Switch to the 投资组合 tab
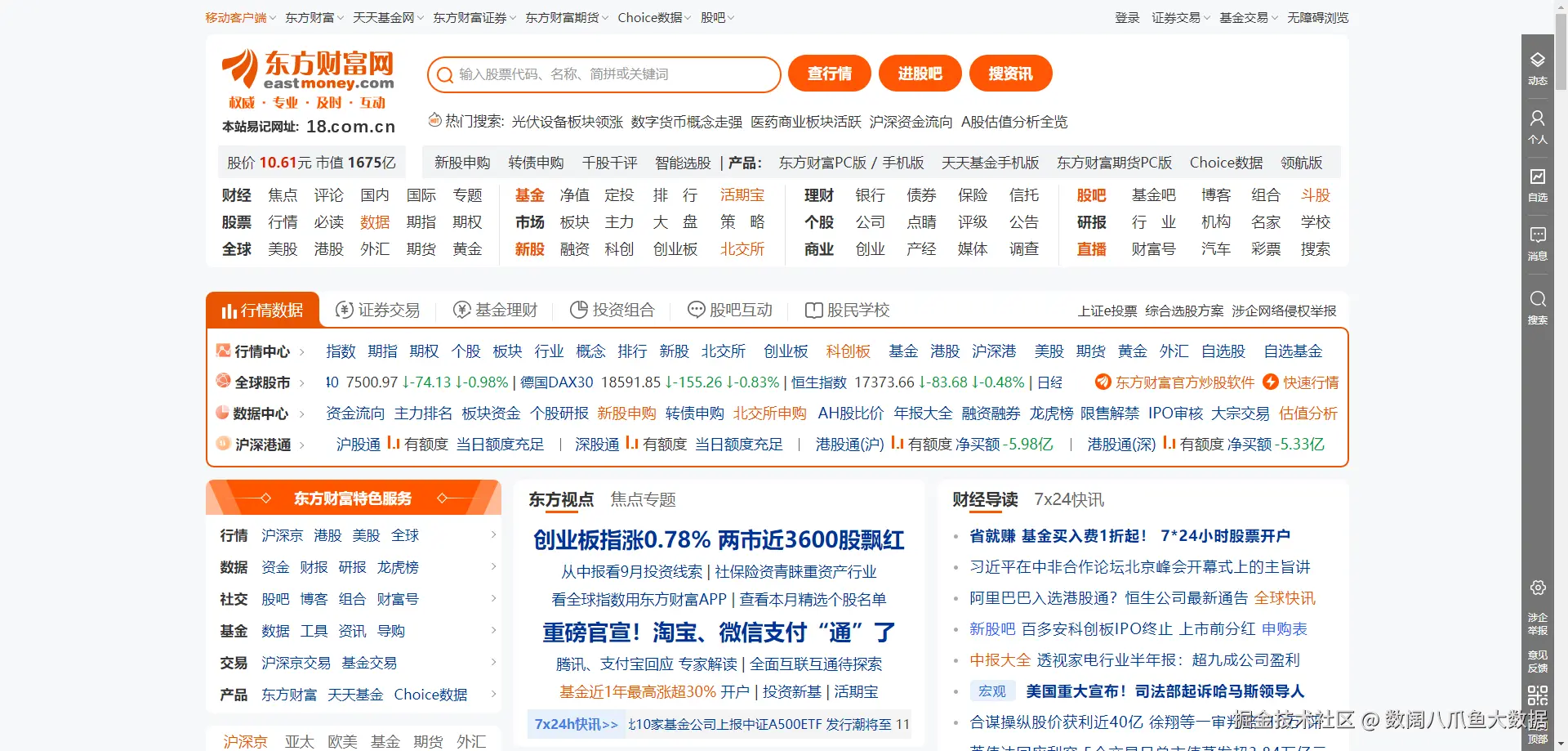The height and width of the screenshot is (751, 1568). (x=612, y=311)
